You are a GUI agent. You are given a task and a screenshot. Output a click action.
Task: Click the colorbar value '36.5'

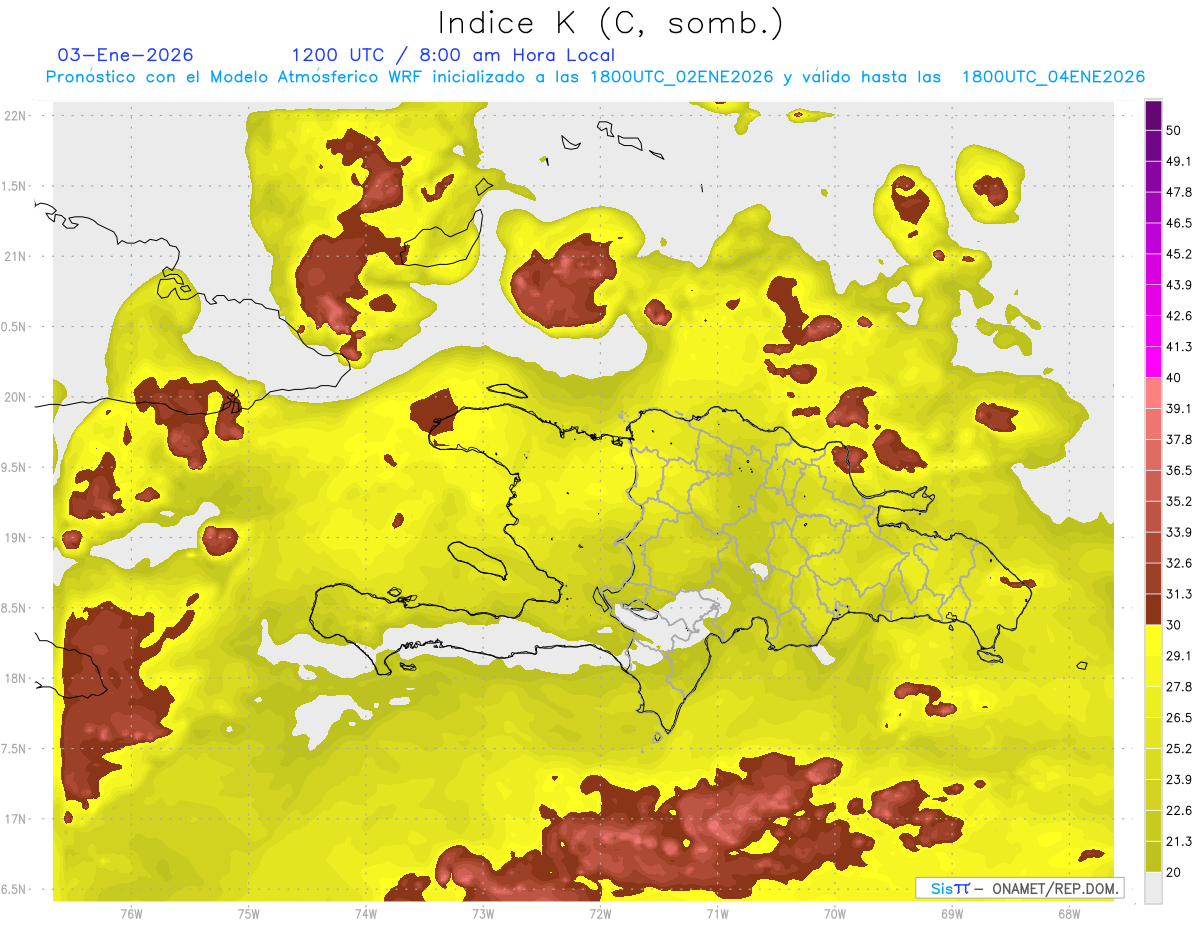[x=1179, y=470]
